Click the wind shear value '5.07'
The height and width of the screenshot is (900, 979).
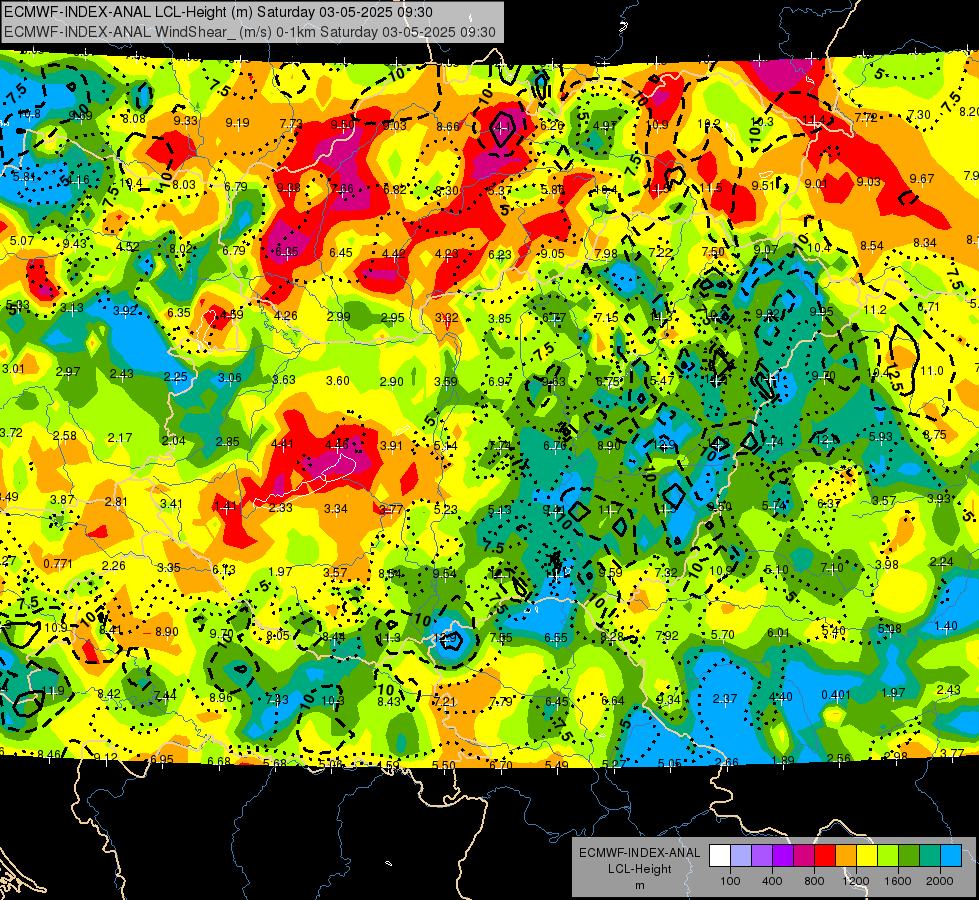22,240
